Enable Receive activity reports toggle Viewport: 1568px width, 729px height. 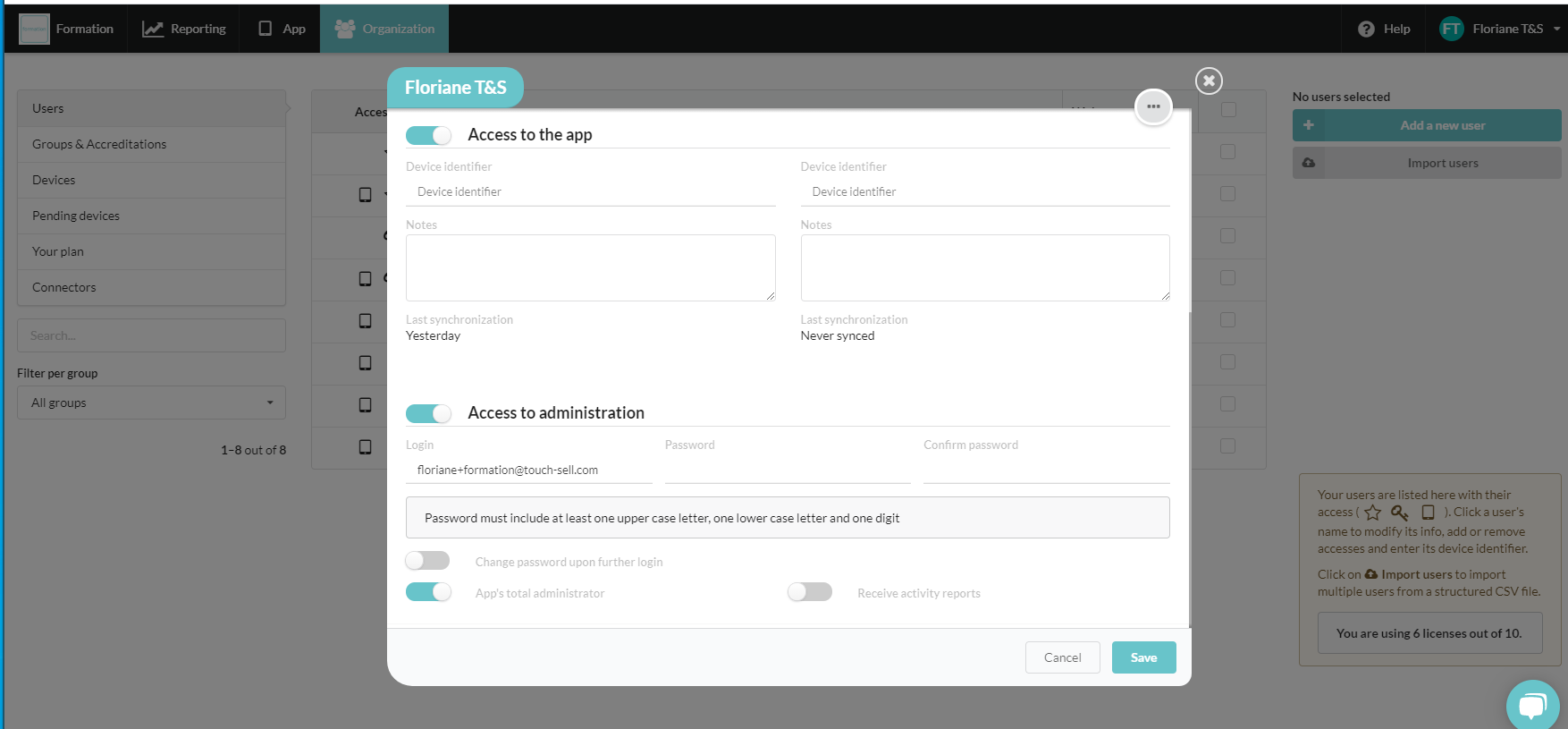pyautogui.click(x=810, y=592)
